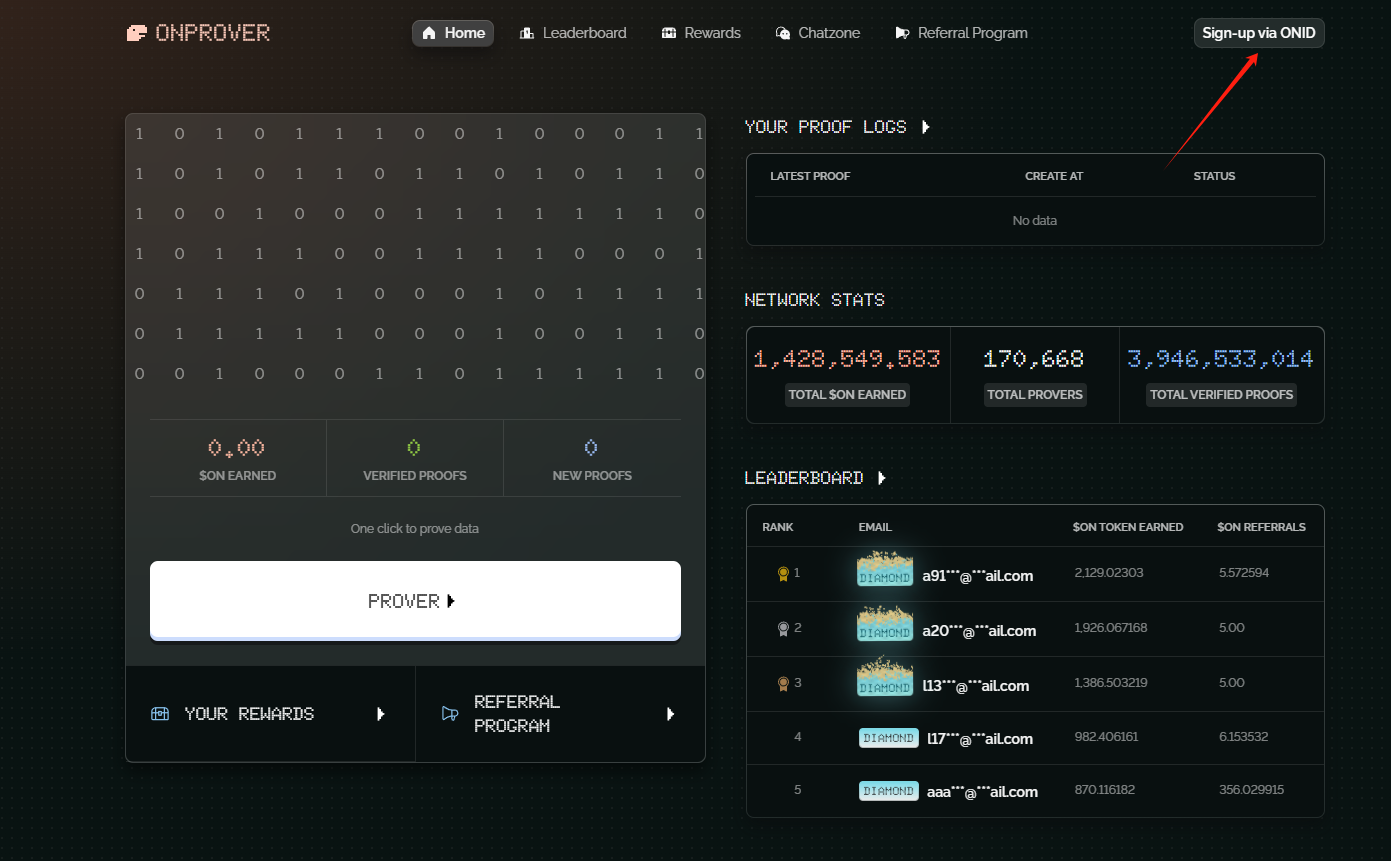Viewport: 1391px width, 861px height.
Task: Click the ONPROVER logo icon
Action: tap(137, 33)
